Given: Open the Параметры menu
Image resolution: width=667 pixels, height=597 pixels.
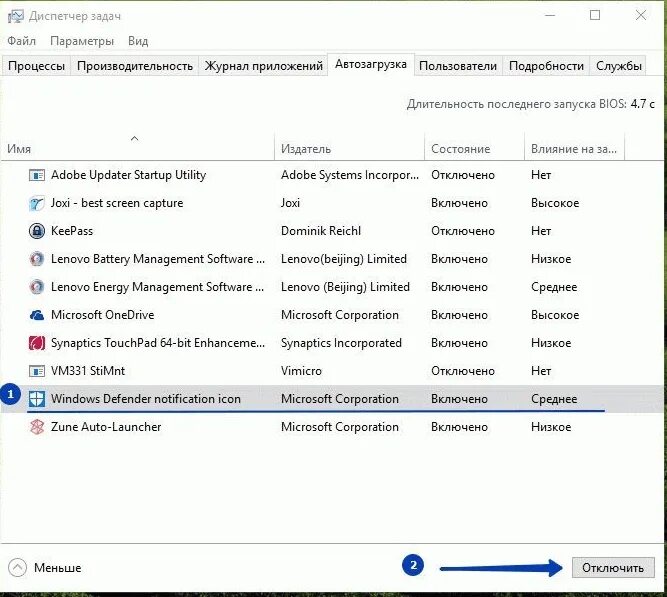Looking at the screenshot, I should [x=82, y=41].
